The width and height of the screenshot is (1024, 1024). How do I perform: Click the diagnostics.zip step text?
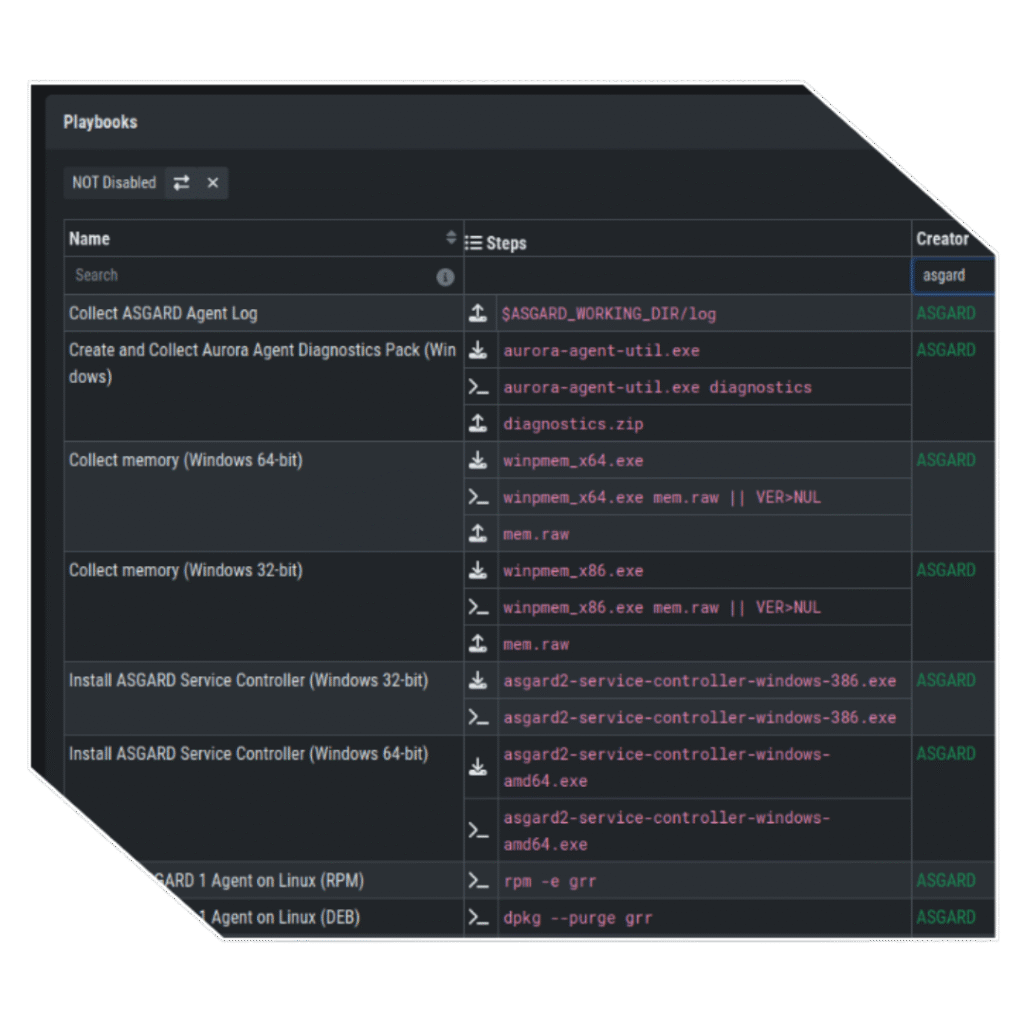click(x=573, y=424)
